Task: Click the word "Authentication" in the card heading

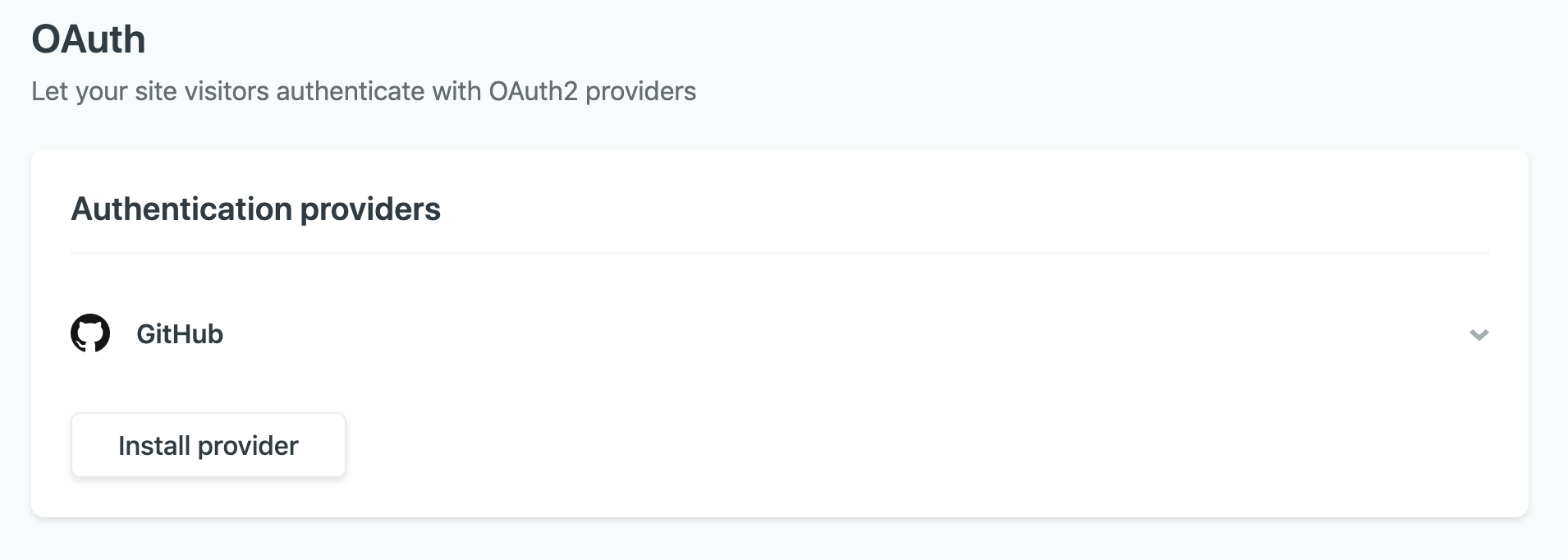Action: pyautogui.click(x=181, y=209)
